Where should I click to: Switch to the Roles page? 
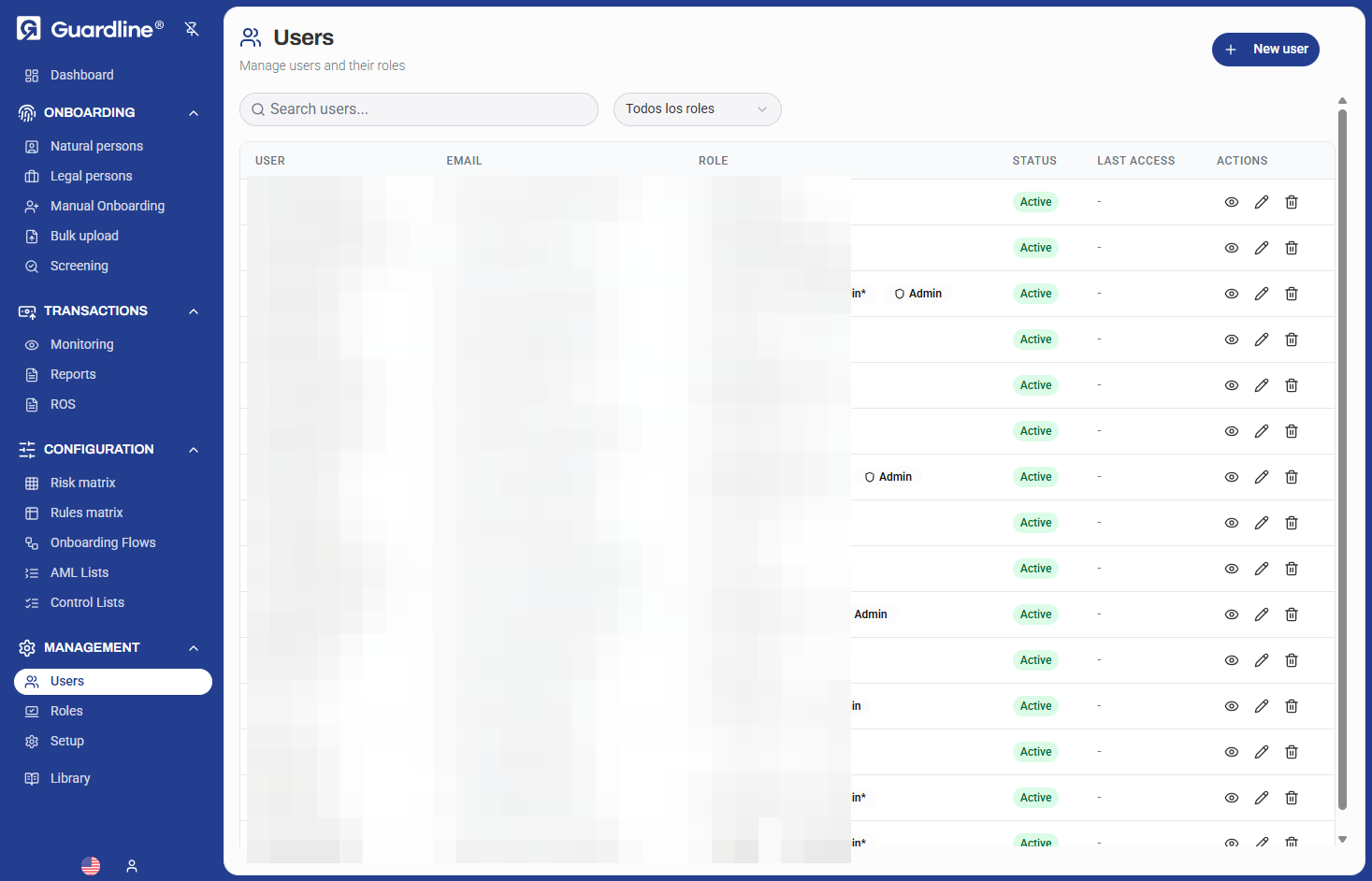[x=65, y=711]
